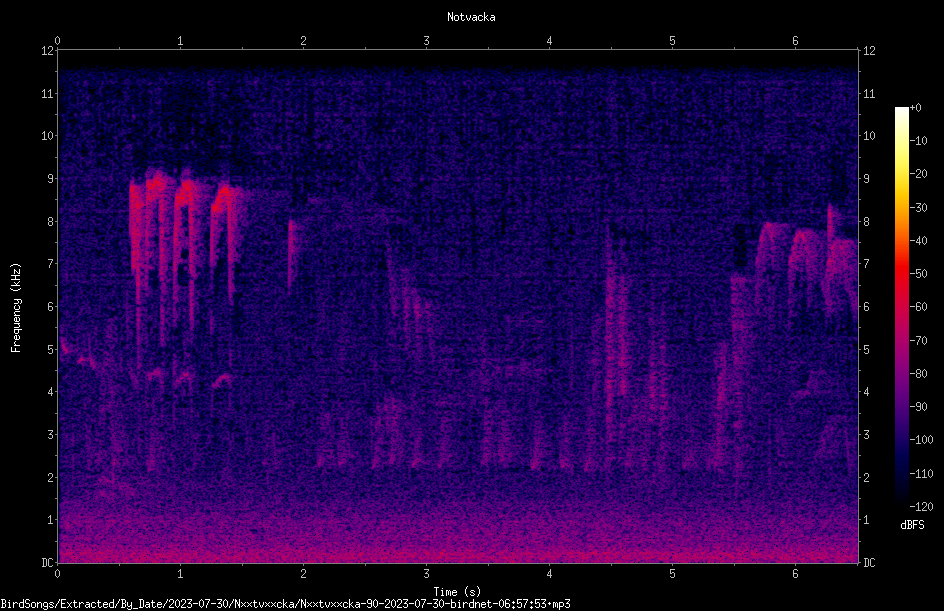Click the 5 second mark on bottom time axis
The height and width of the screenshot is (611, 944).
pos(672,574)
